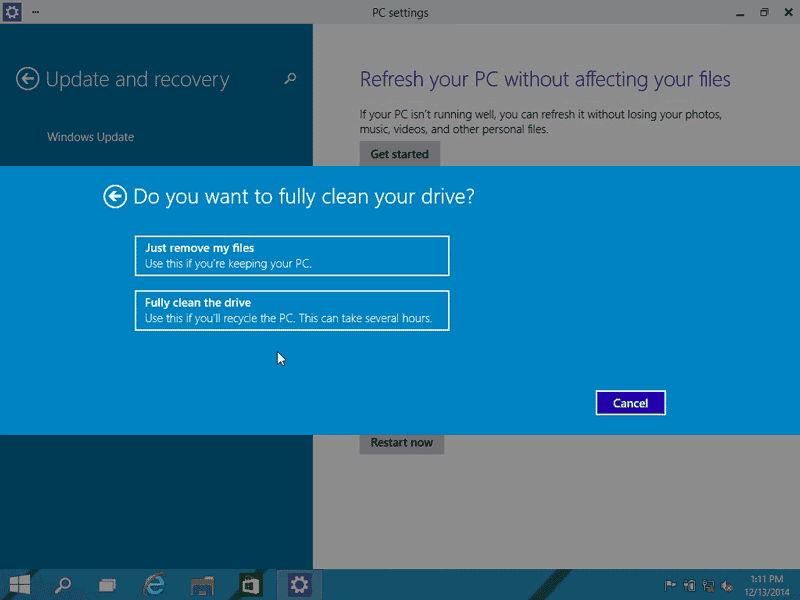
Task: Choose Just remove my files option
Action: (x=292, y=256)
